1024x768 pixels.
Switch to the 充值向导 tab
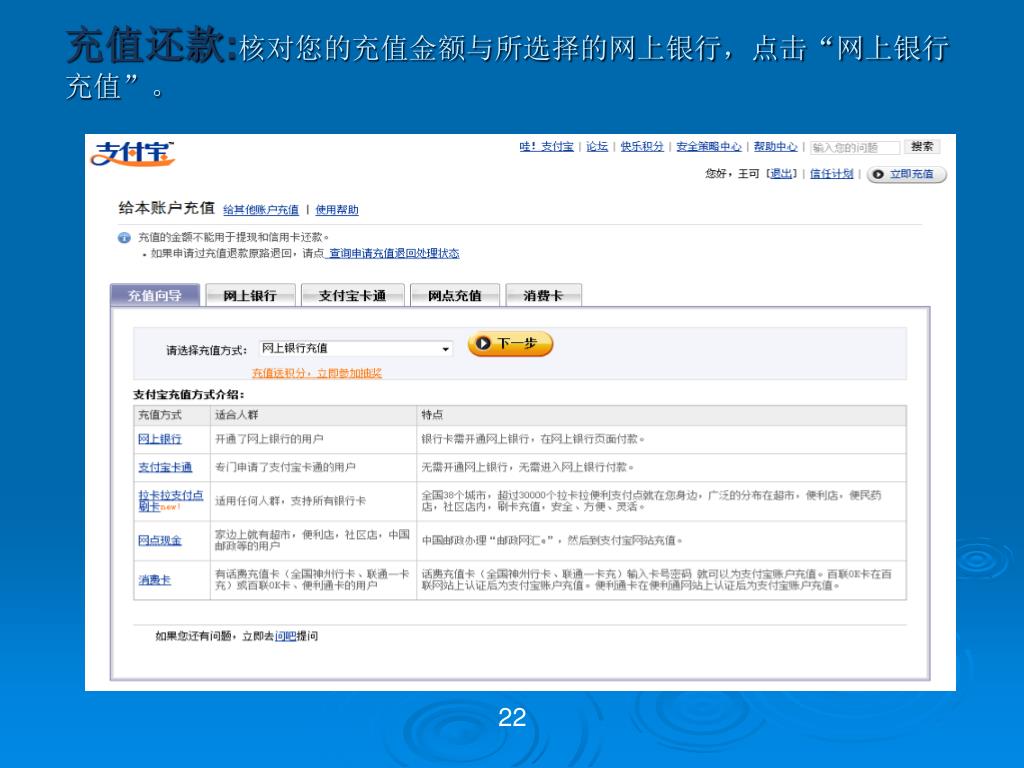pos(155,295)
